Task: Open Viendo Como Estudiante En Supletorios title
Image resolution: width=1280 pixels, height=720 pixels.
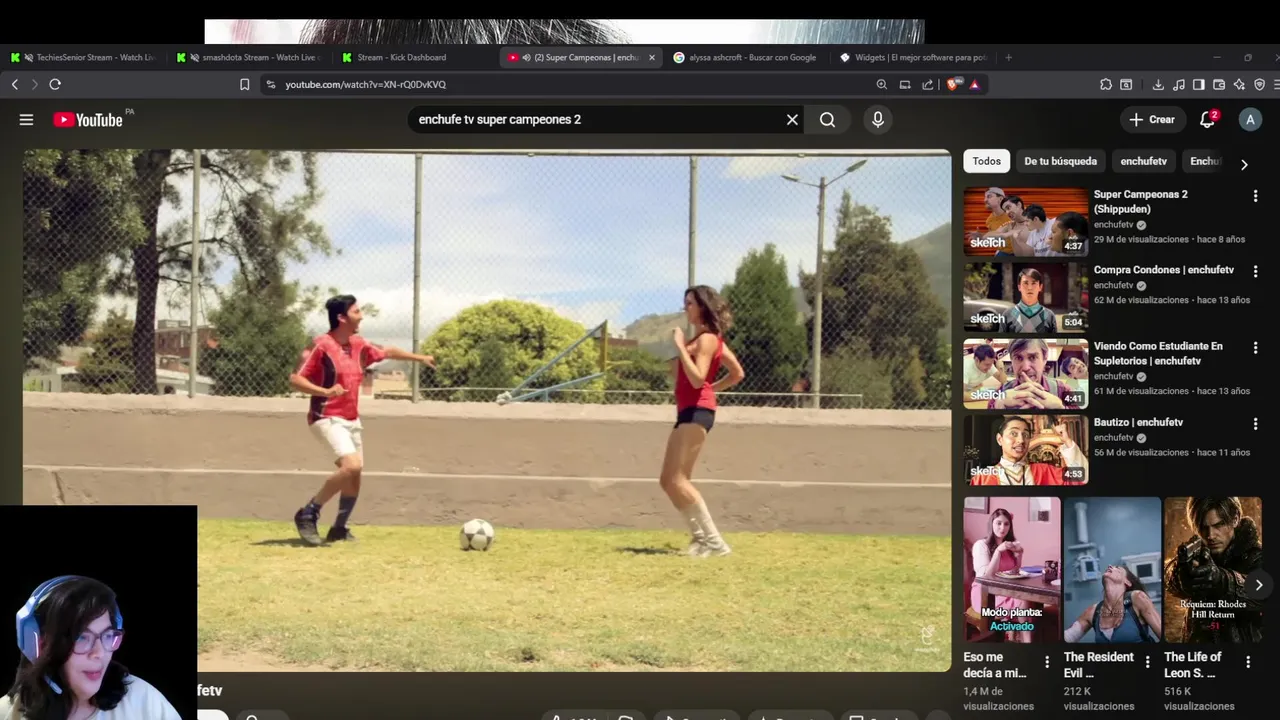Action: tap(1158, 353)
